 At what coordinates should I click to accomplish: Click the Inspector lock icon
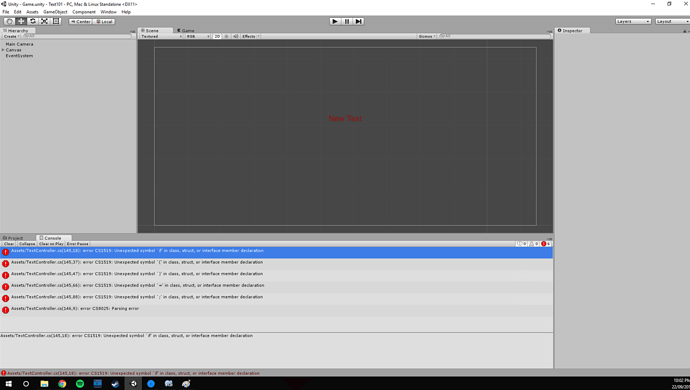(x=684, y=31)
